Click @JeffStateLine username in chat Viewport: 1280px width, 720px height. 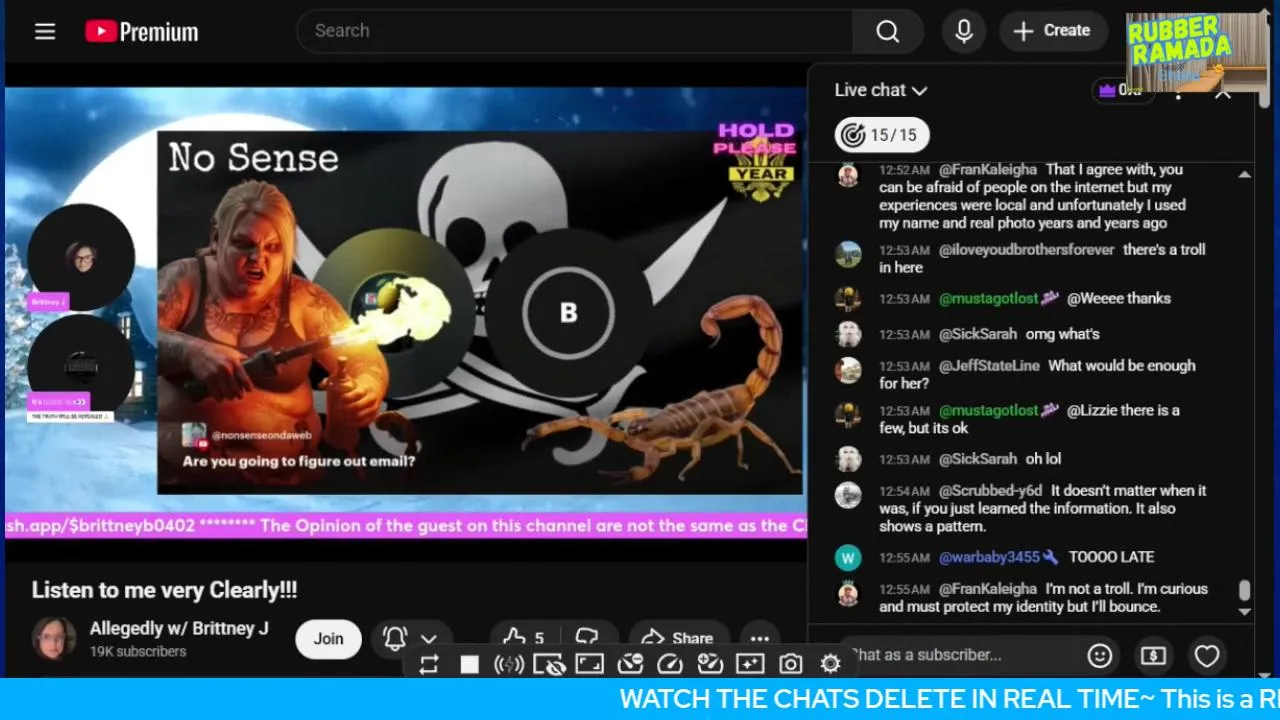989,366
